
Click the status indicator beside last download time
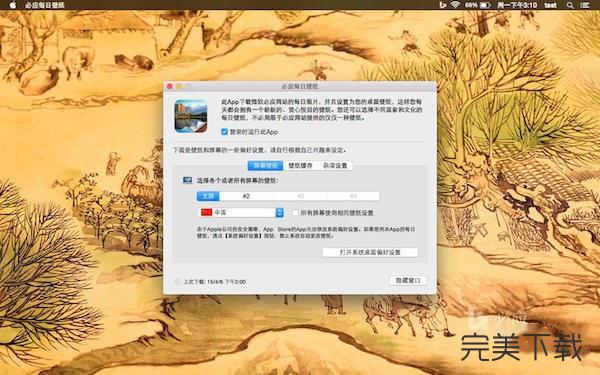[x=178, y=282]
